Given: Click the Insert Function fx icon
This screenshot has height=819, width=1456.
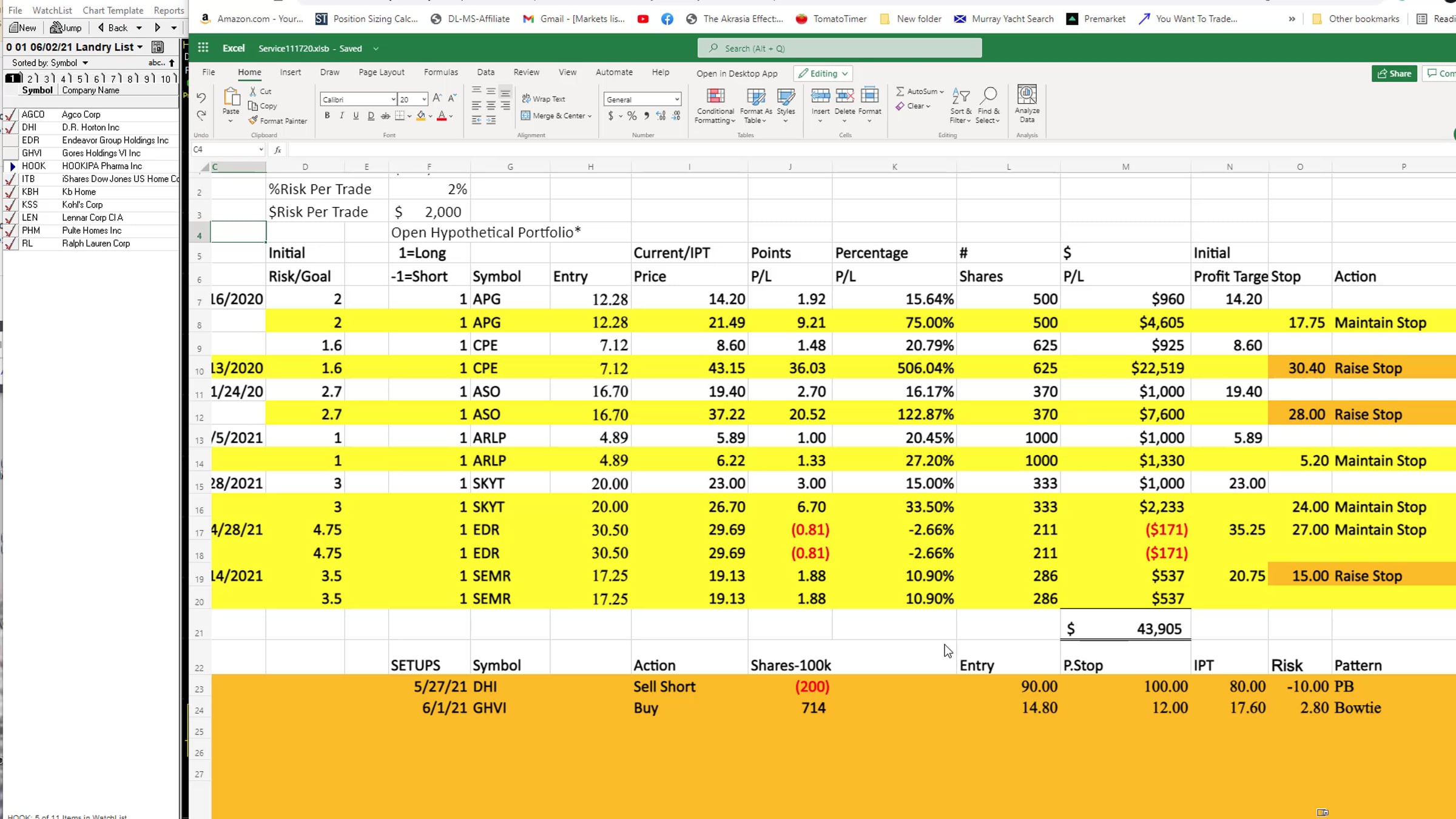Looking at the screenshot, I should 278,150.
